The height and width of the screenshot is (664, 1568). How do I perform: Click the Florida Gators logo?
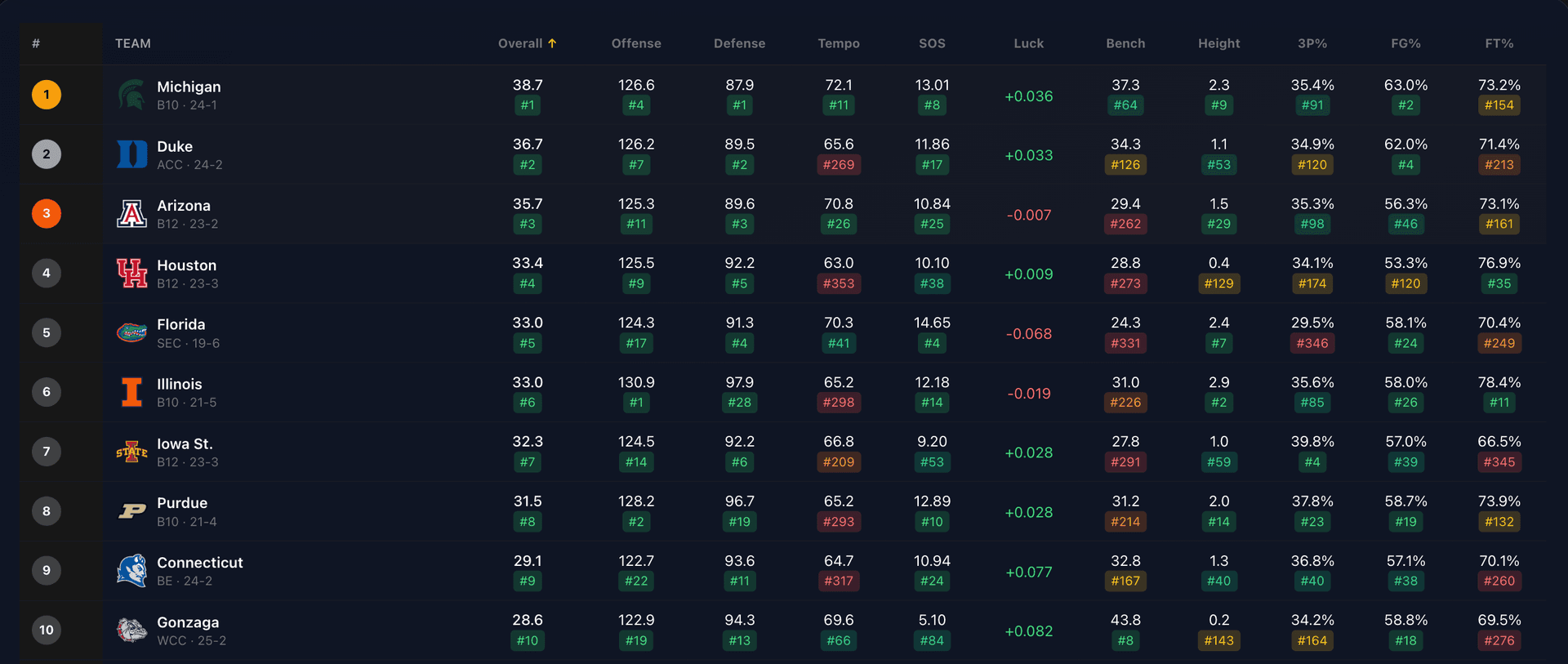131,332
